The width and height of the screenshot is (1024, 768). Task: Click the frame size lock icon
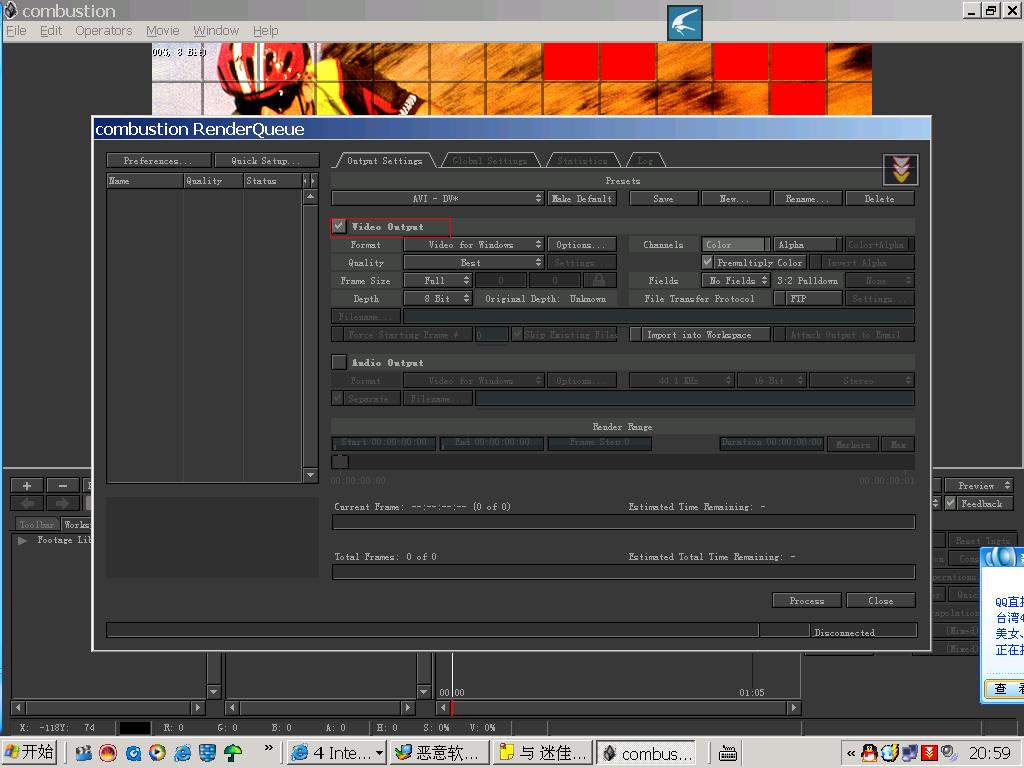click(599, 280)
